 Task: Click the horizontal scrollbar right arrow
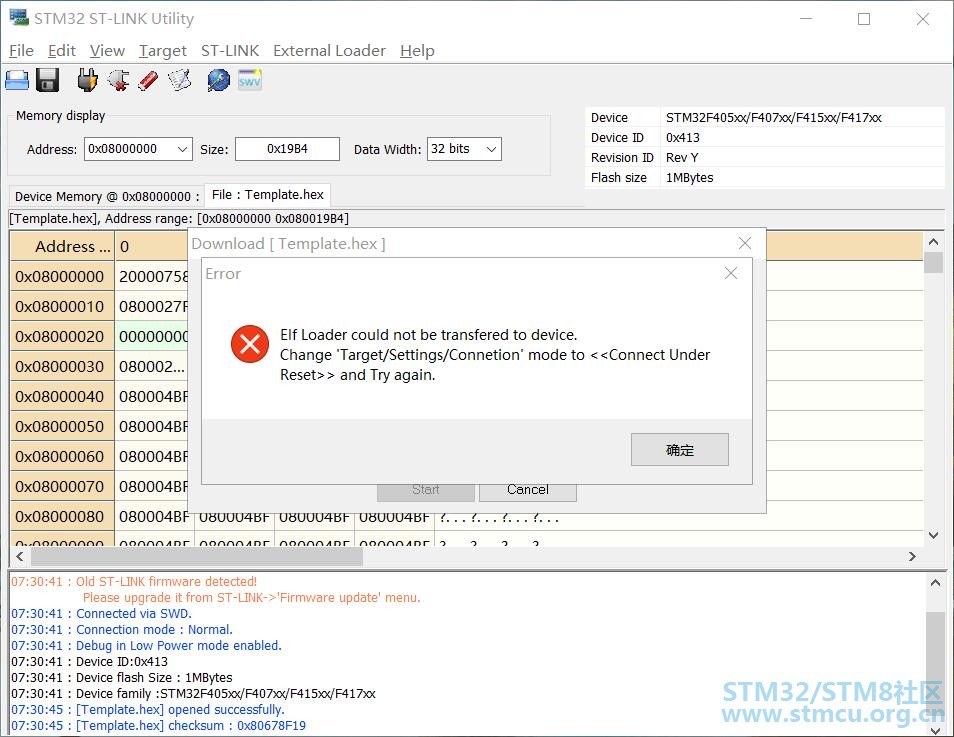point(912,556)
